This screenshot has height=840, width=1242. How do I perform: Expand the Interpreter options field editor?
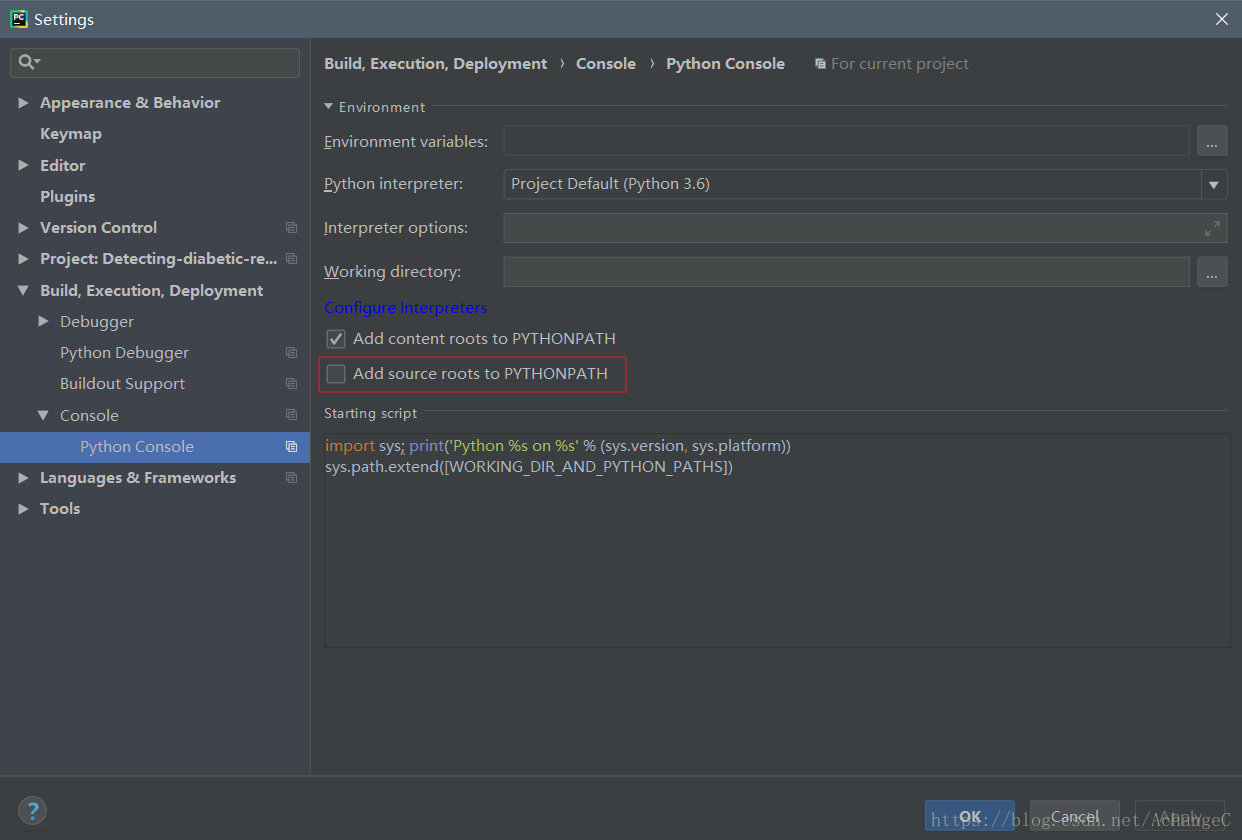click(x=1212, y=228)
